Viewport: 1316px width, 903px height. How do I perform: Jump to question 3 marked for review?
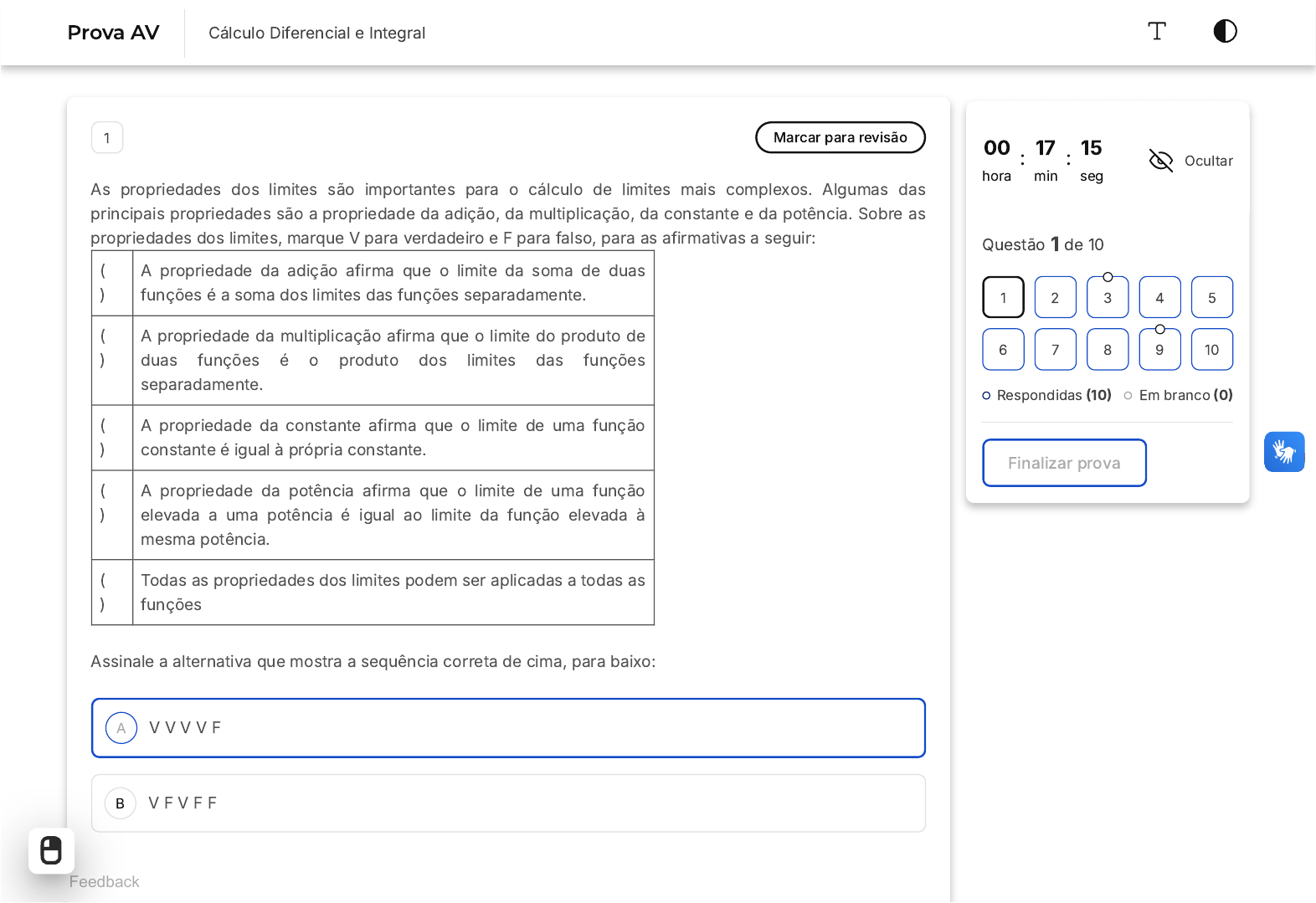1107,298
